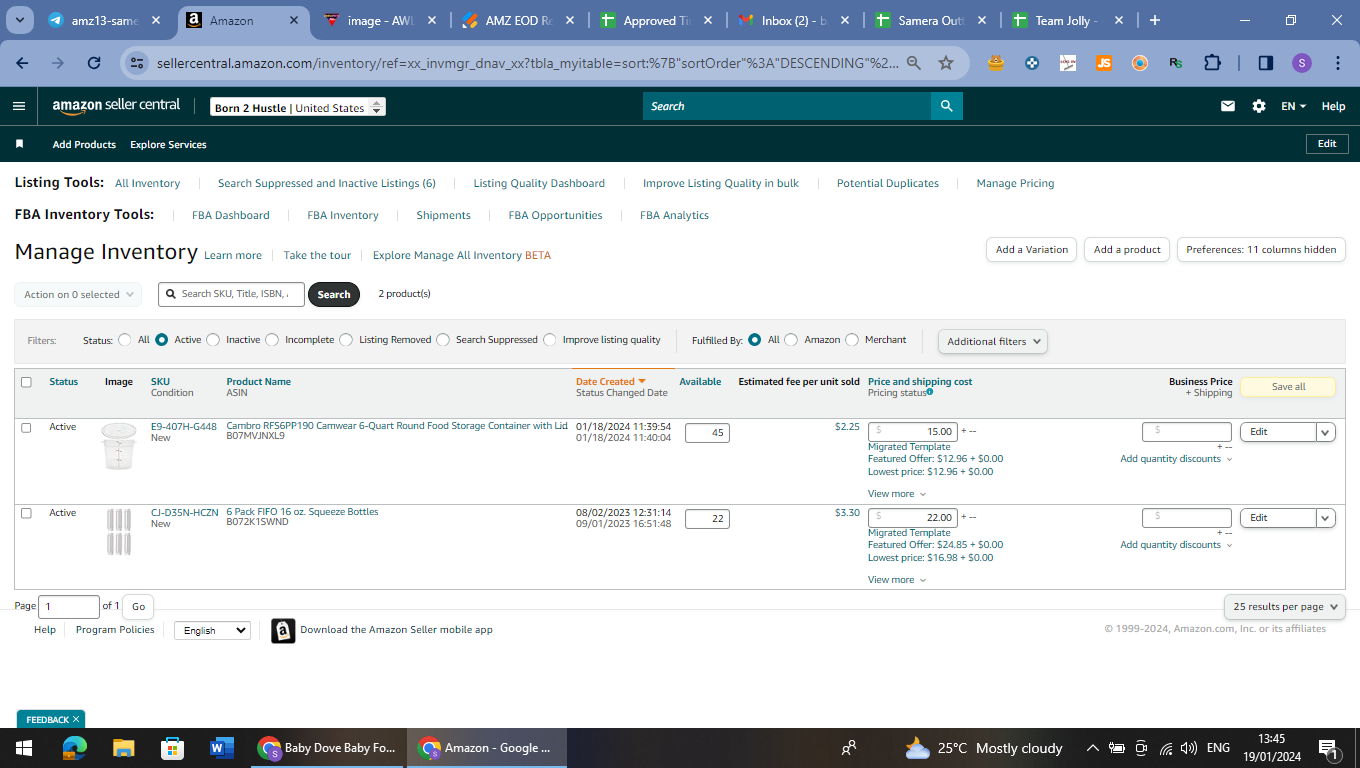Image resolution: width=1360 pixels, height=768 pixels.
Task: Open the messages mail icon
Action: tap(1228, 106)
